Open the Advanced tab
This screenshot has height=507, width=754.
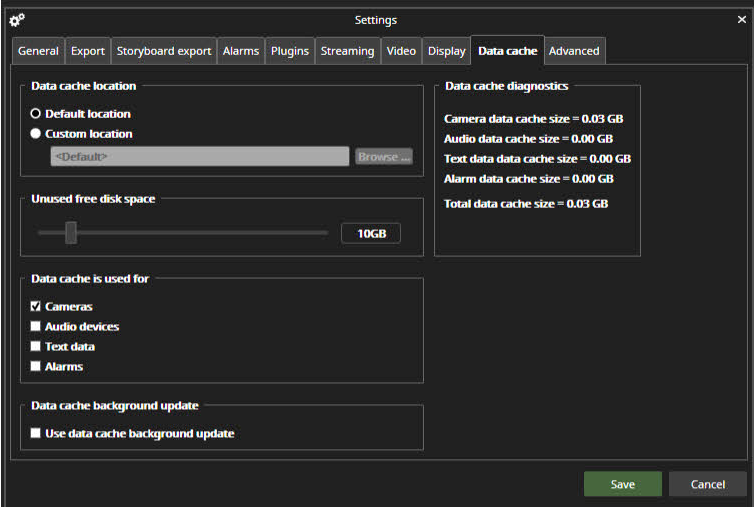pos(574,51)
